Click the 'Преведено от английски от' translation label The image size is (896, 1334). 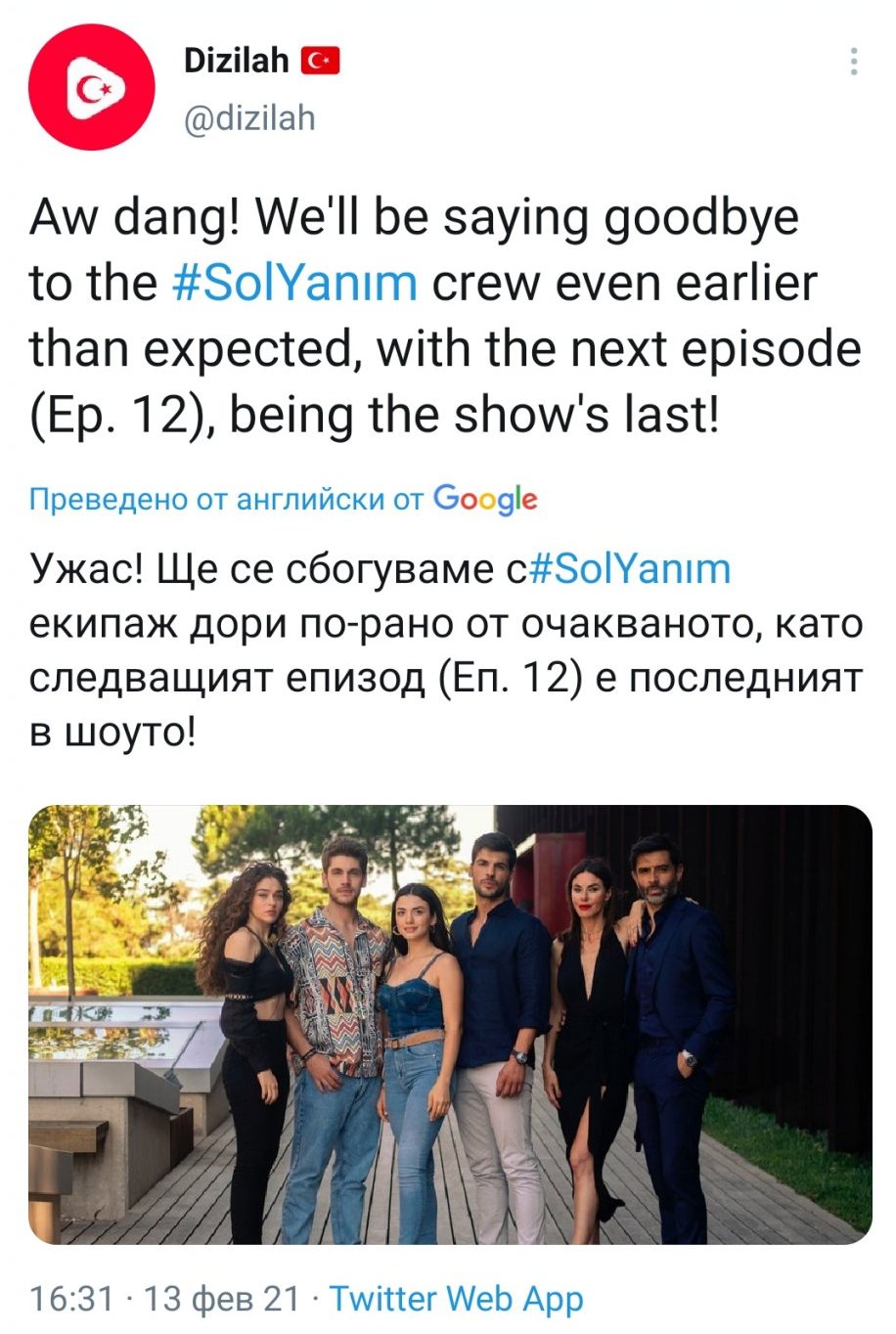(x=226, y=499)
